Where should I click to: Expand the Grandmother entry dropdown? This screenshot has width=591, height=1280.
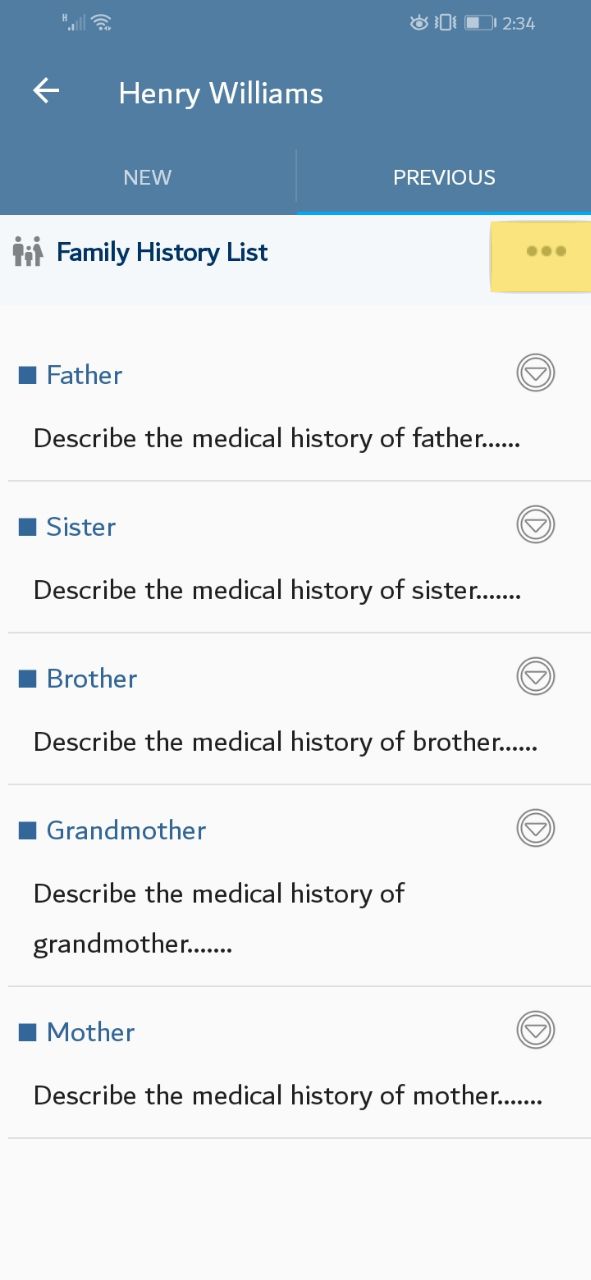(536, 828)
